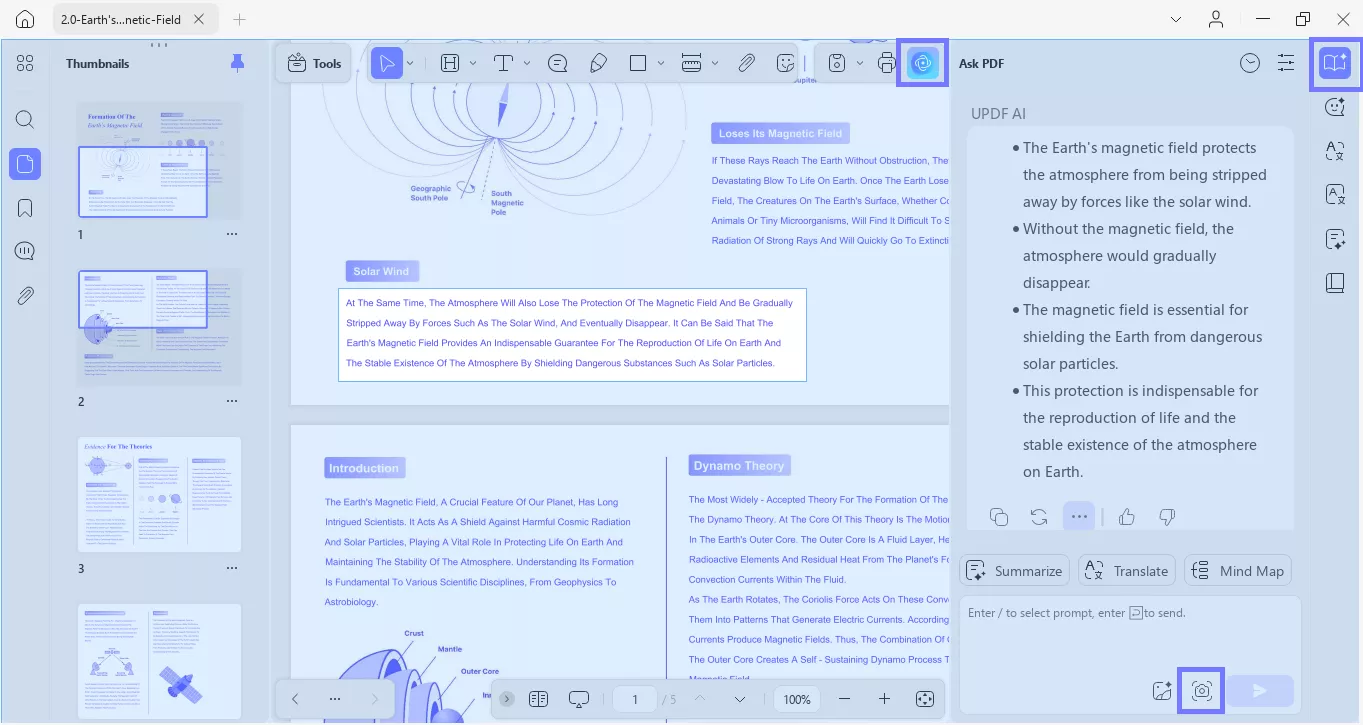The height and width of the screenshot is (725, 1363).
Task: Close the Earth's Magnetic Field tab
Action: (199, 19)
